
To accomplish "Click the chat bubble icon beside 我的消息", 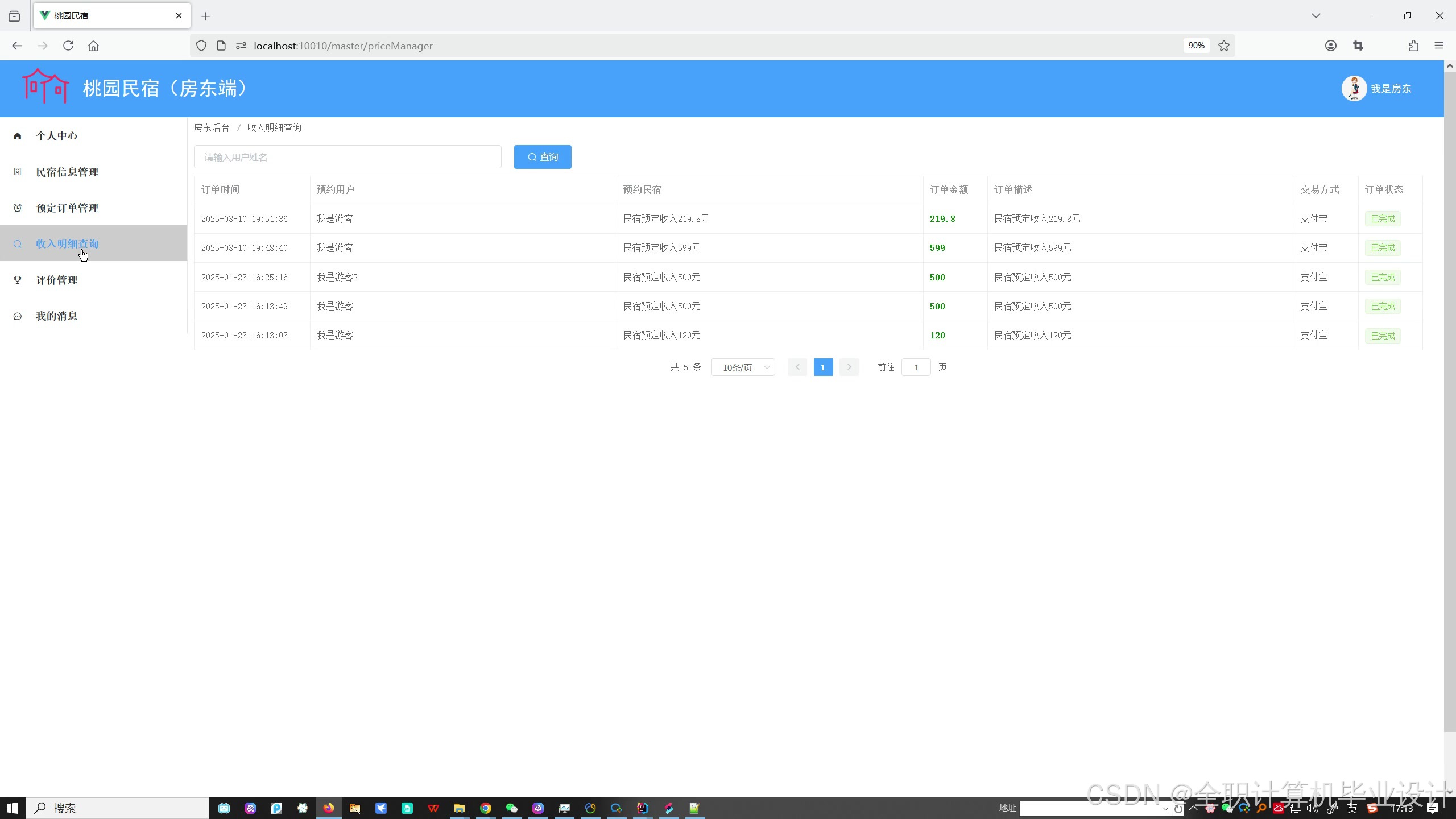I will 18,316.
